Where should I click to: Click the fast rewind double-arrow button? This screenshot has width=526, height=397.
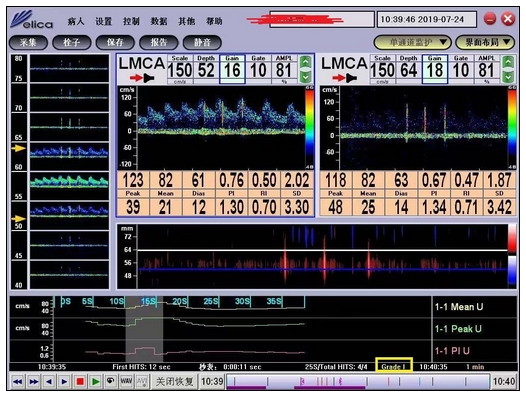point(17,382)
